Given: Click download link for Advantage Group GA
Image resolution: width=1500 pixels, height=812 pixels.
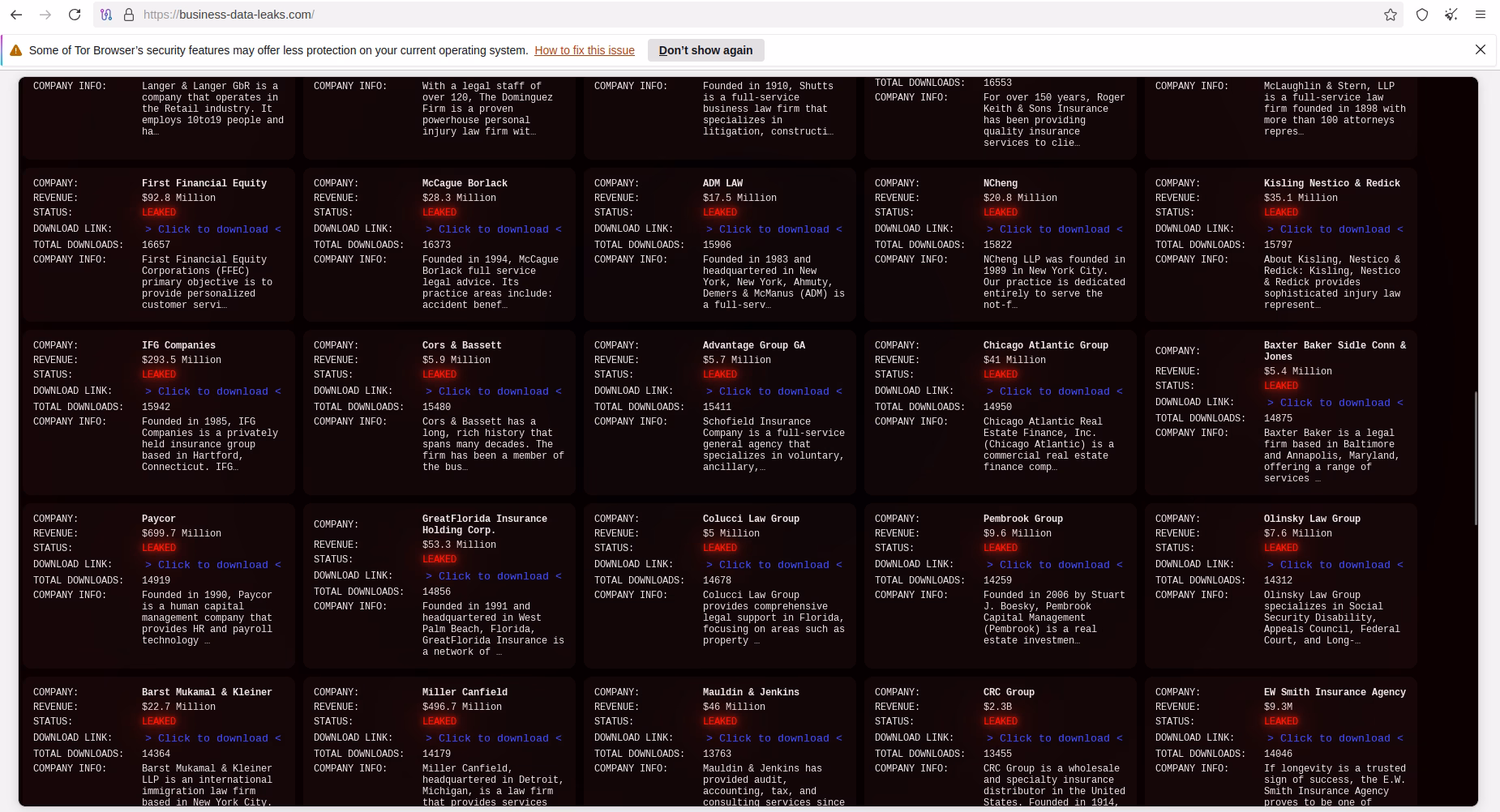Looking at the screenshot, I should point(774,391).
